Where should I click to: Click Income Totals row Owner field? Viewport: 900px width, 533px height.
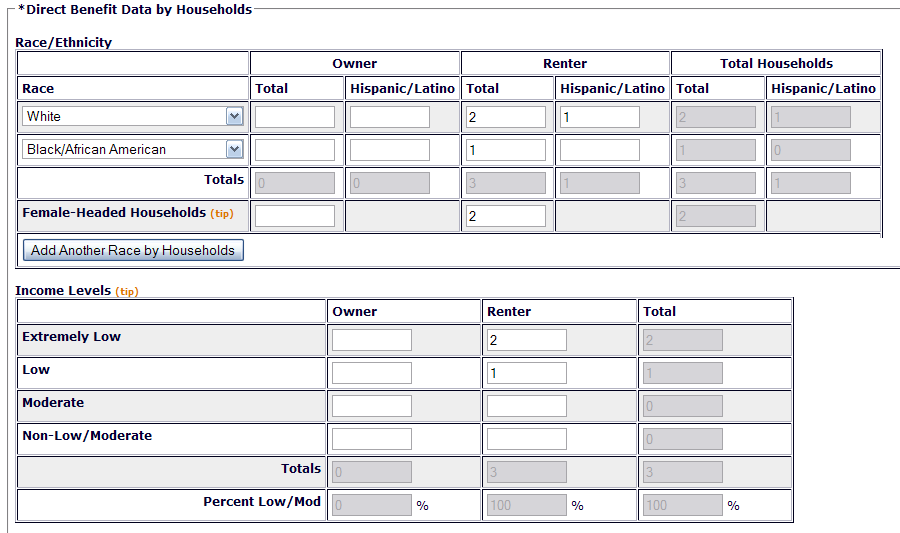(x=372, y=472)
